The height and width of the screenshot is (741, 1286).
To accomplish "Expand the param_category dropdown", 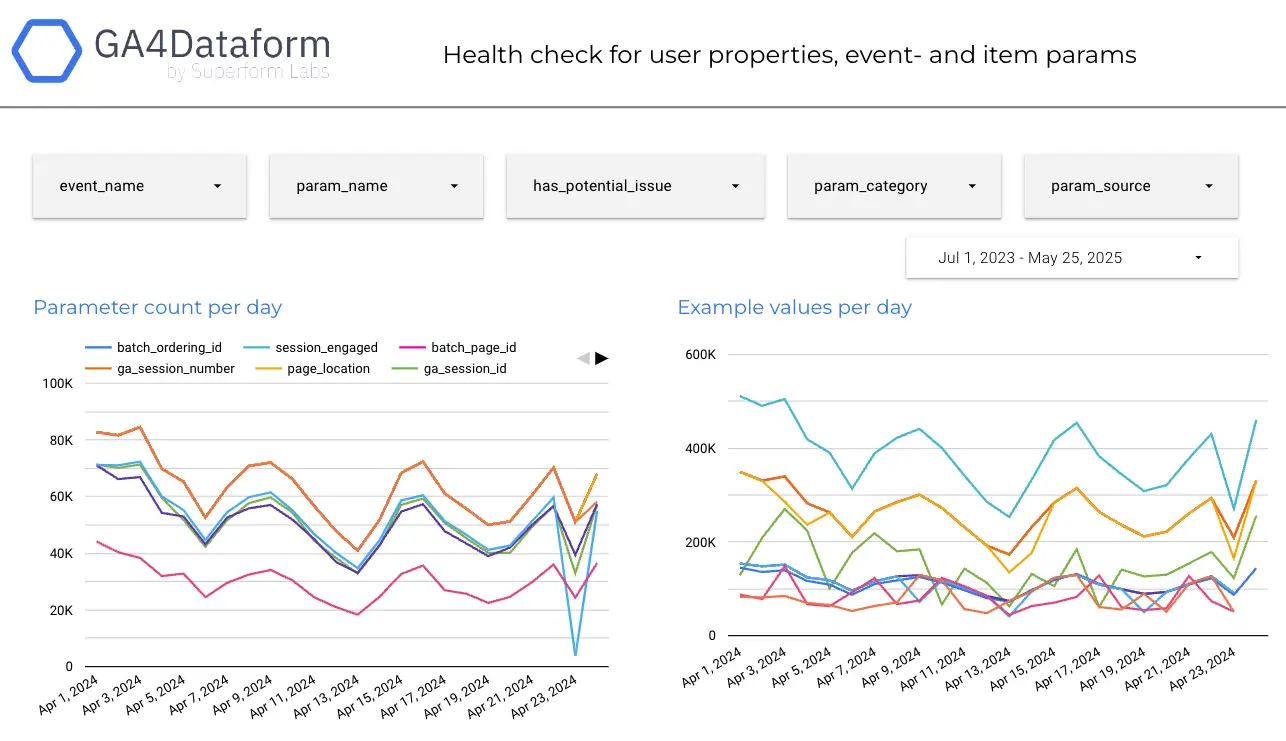I will click(894, 186).
